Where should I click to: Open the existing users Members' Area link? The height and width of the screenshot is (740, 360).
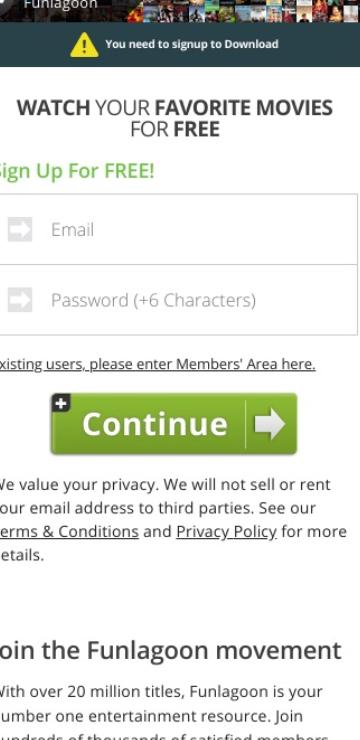pyautogui.click(x=158, y=364)
